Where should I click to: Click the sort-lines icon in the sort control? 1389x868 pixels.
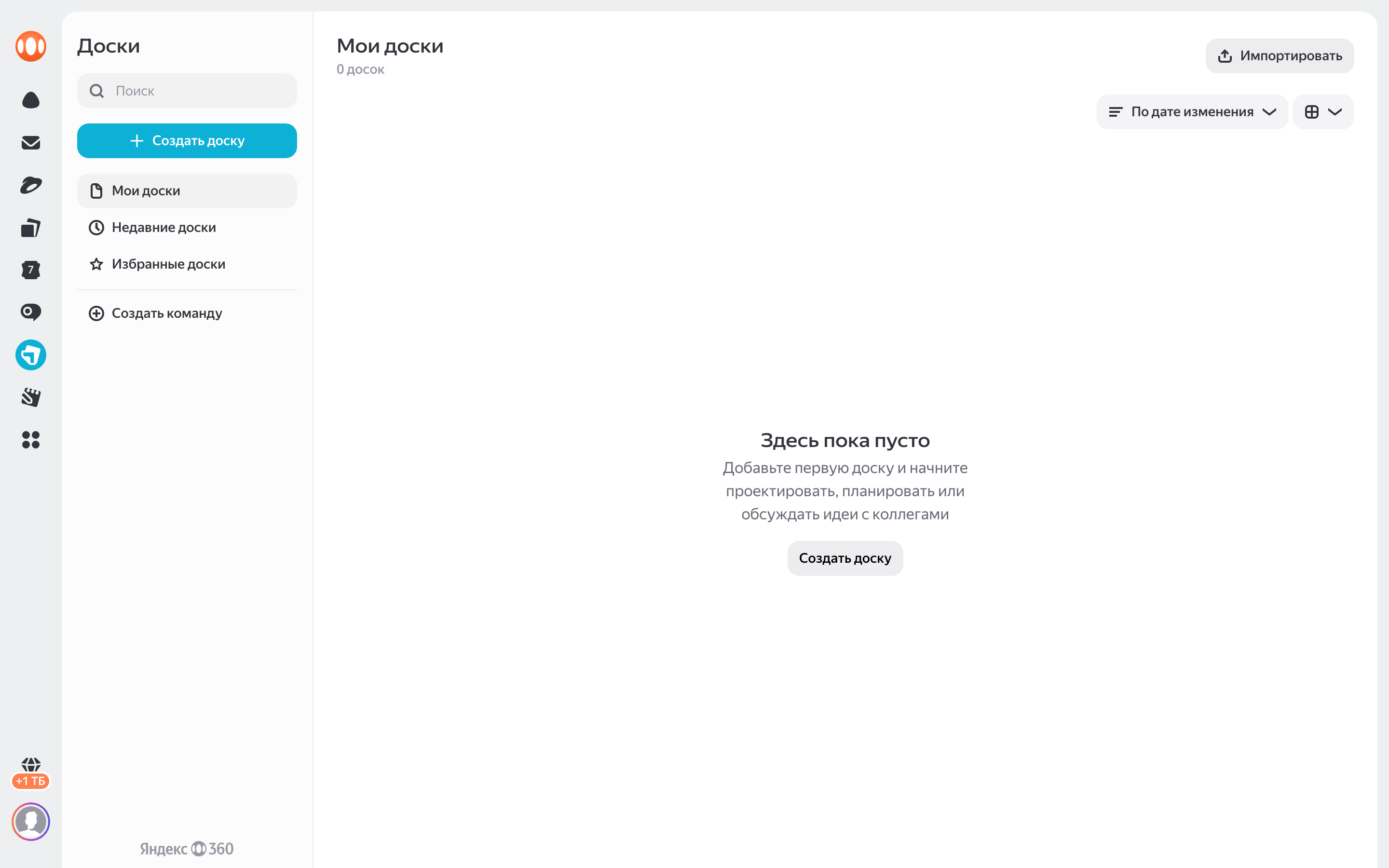coord(1115,112)
